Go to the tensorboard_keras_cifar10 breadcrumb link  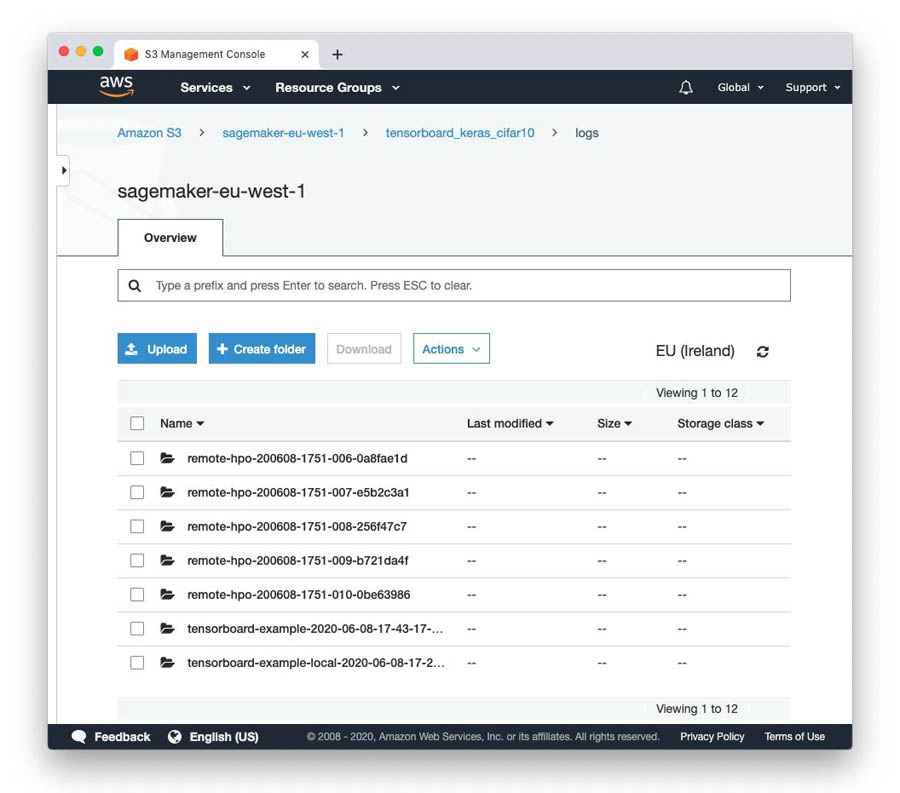[x=460, y=133]
